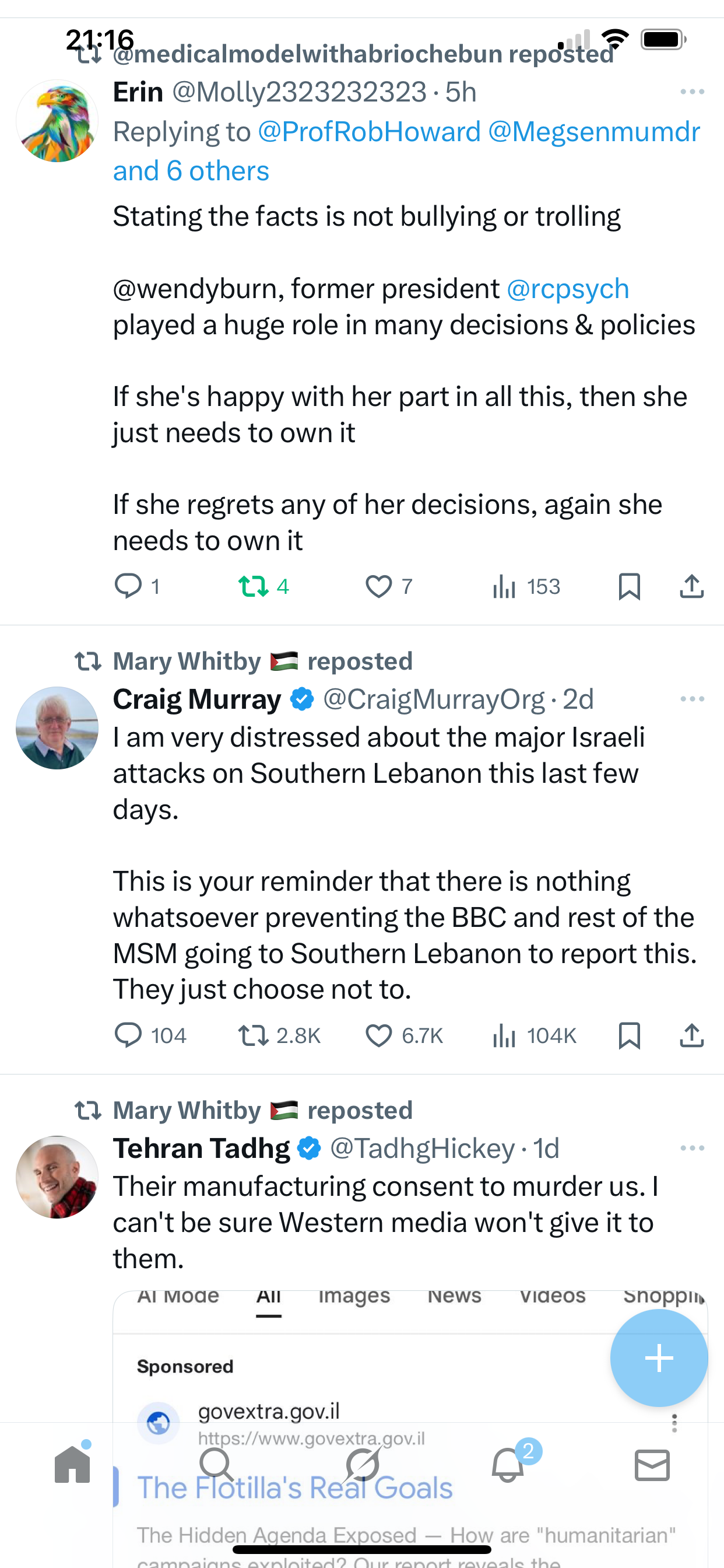The height and width of the screenshot is (1568, 724).
Task: Open Craig Murray's profile picture
Action: point(57,728)
